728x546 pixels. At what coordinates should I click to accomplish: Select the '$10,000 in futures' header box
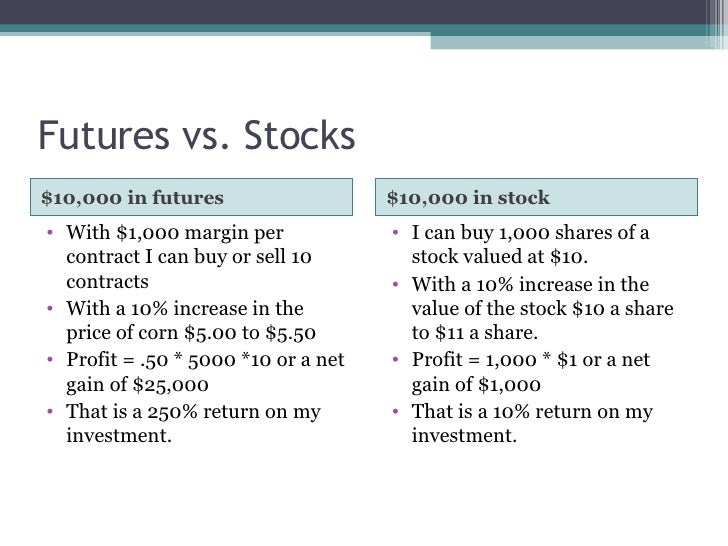click(x=191, y=197)
